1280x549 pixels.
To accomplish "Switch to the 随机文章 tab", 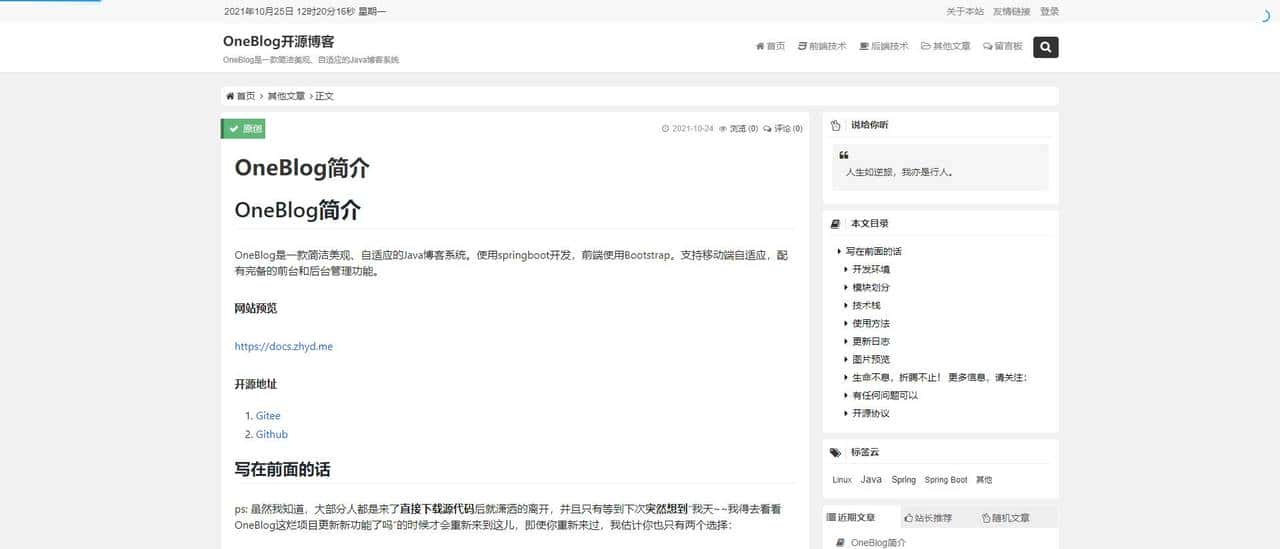I will coord(1006,518).
